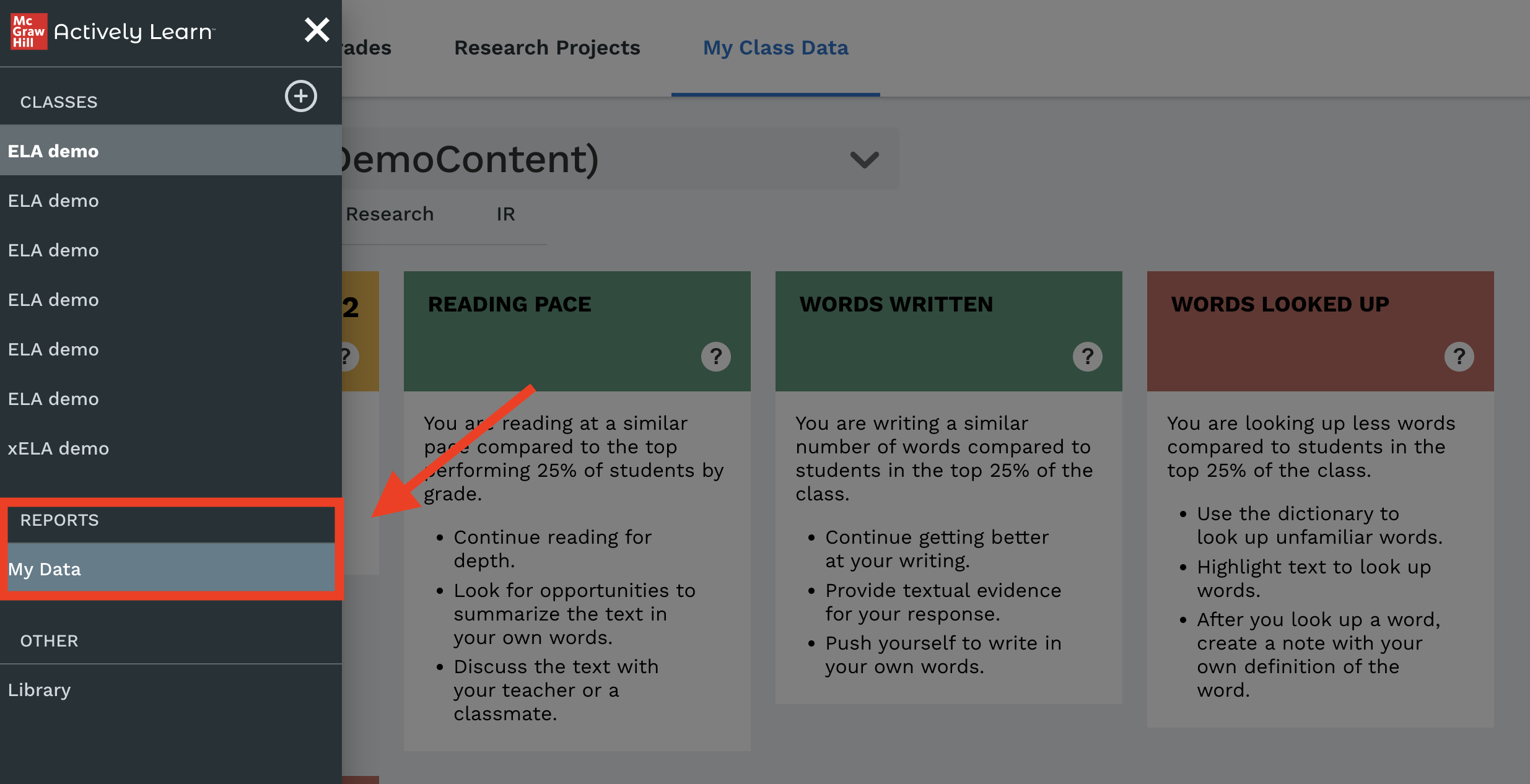Open Words Looked Up help icon
The image size is (1530, 784).
(1459, 357)
